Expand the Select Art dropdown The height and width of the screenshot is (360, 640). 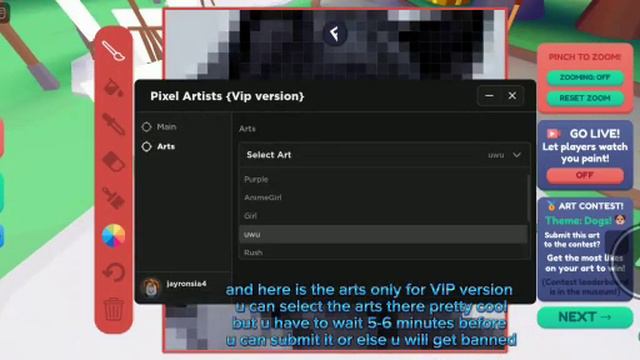(384, 155)
